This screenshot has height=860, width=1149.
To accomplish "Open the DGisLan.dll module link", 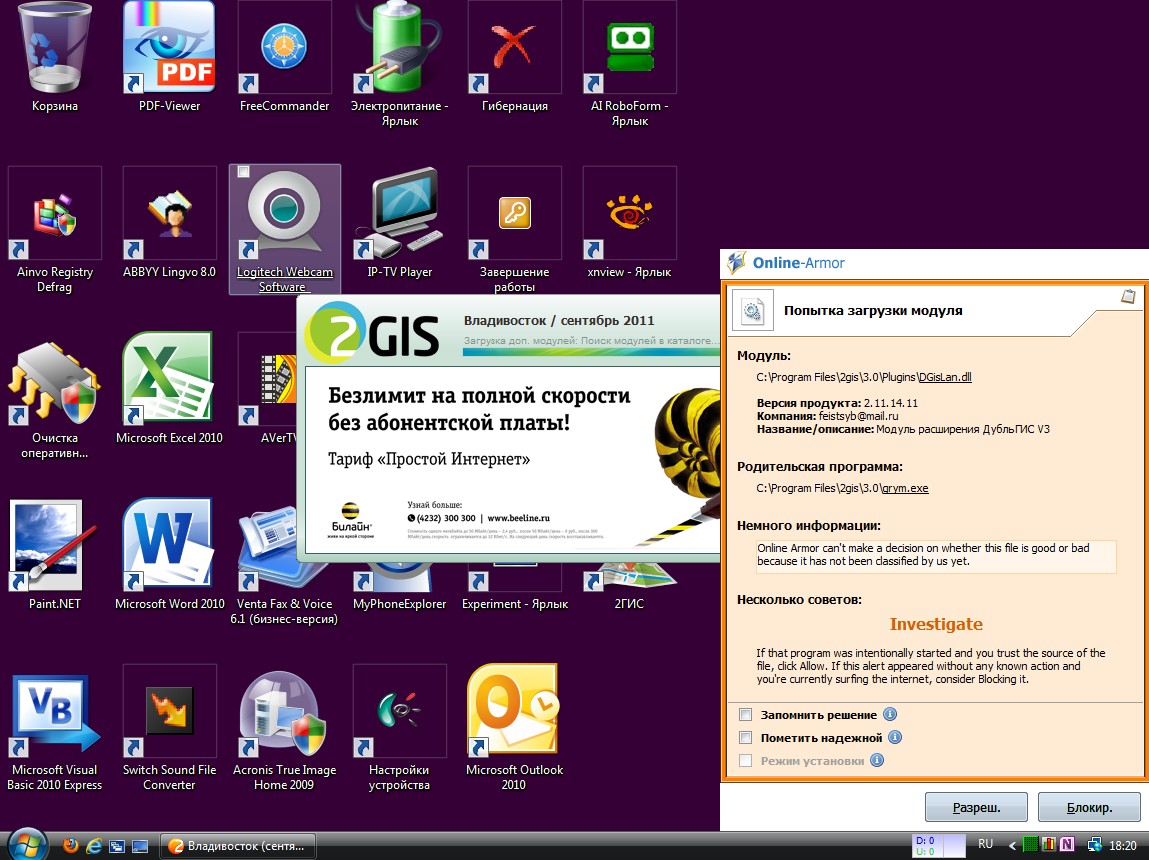I will coord(945,377).
